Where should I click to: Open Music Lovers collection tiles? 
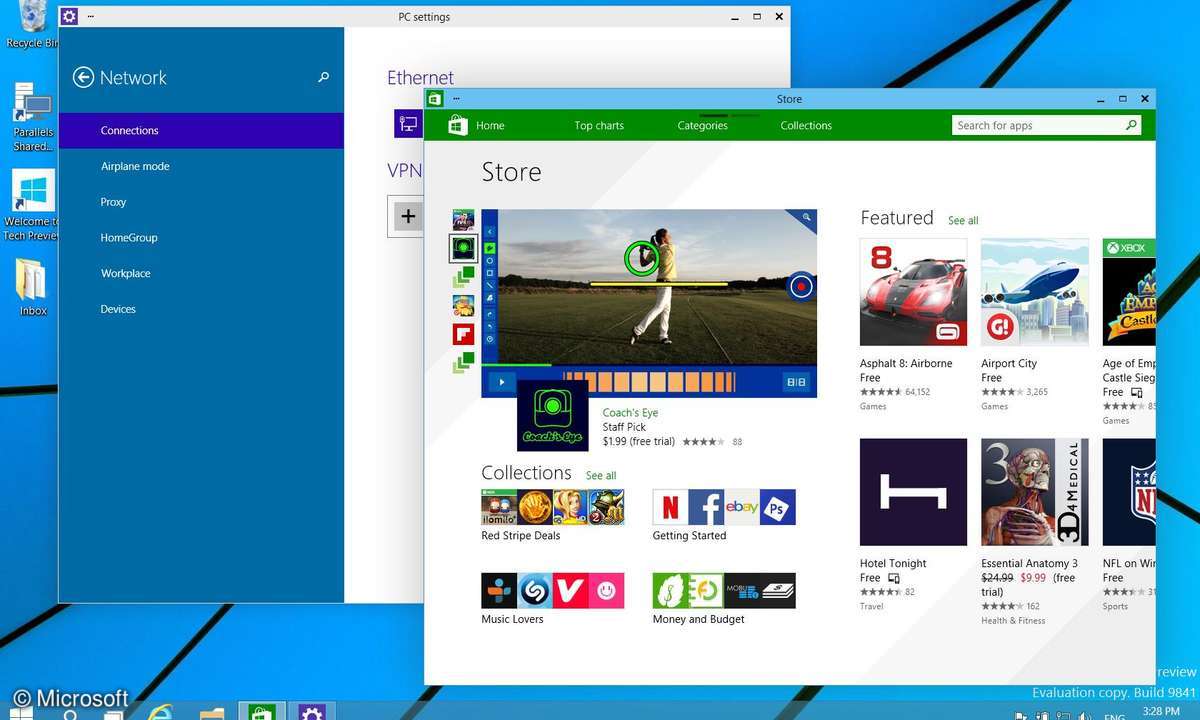pos(553,591)
